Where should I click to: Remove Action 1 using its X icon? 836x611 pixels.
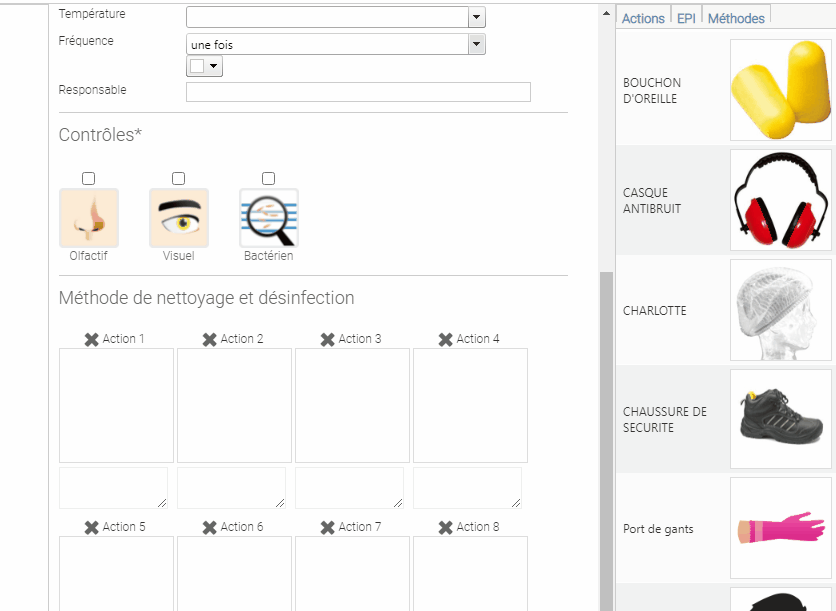tap(91, 338)
